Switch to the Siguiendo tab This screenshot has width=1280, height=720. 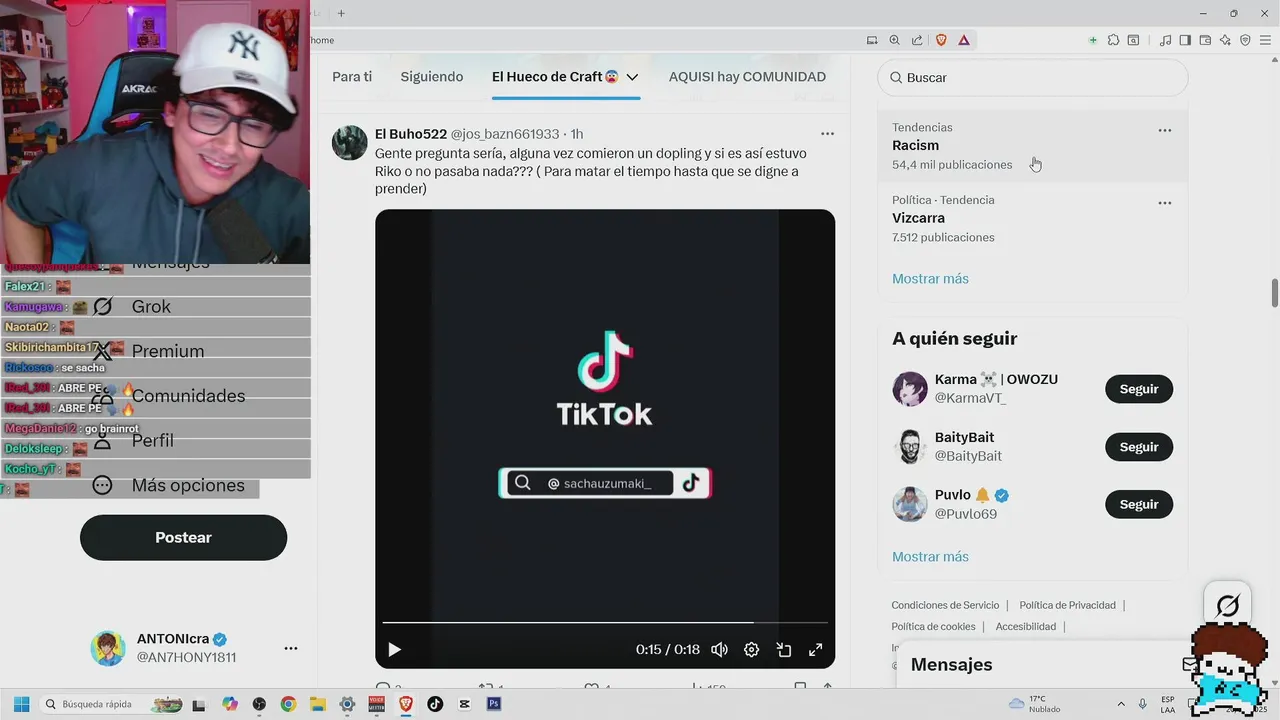[x=432, y=77]
